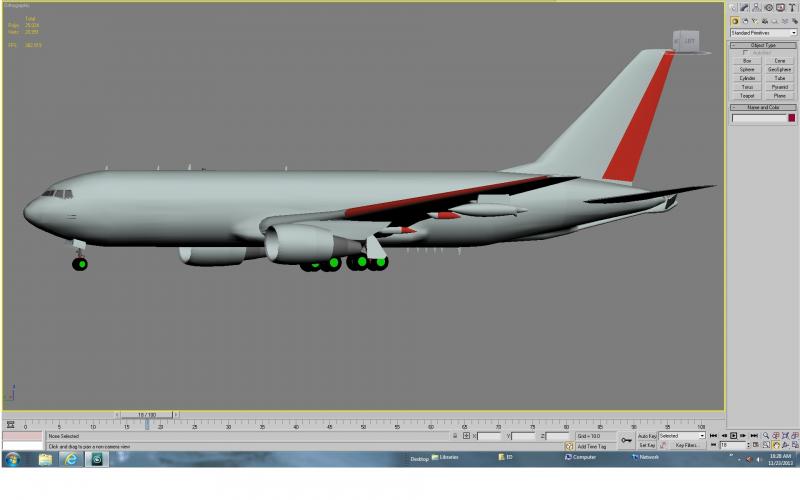
Task: Toggle Auto Key animation mode
Action: (x=647, y=436)
